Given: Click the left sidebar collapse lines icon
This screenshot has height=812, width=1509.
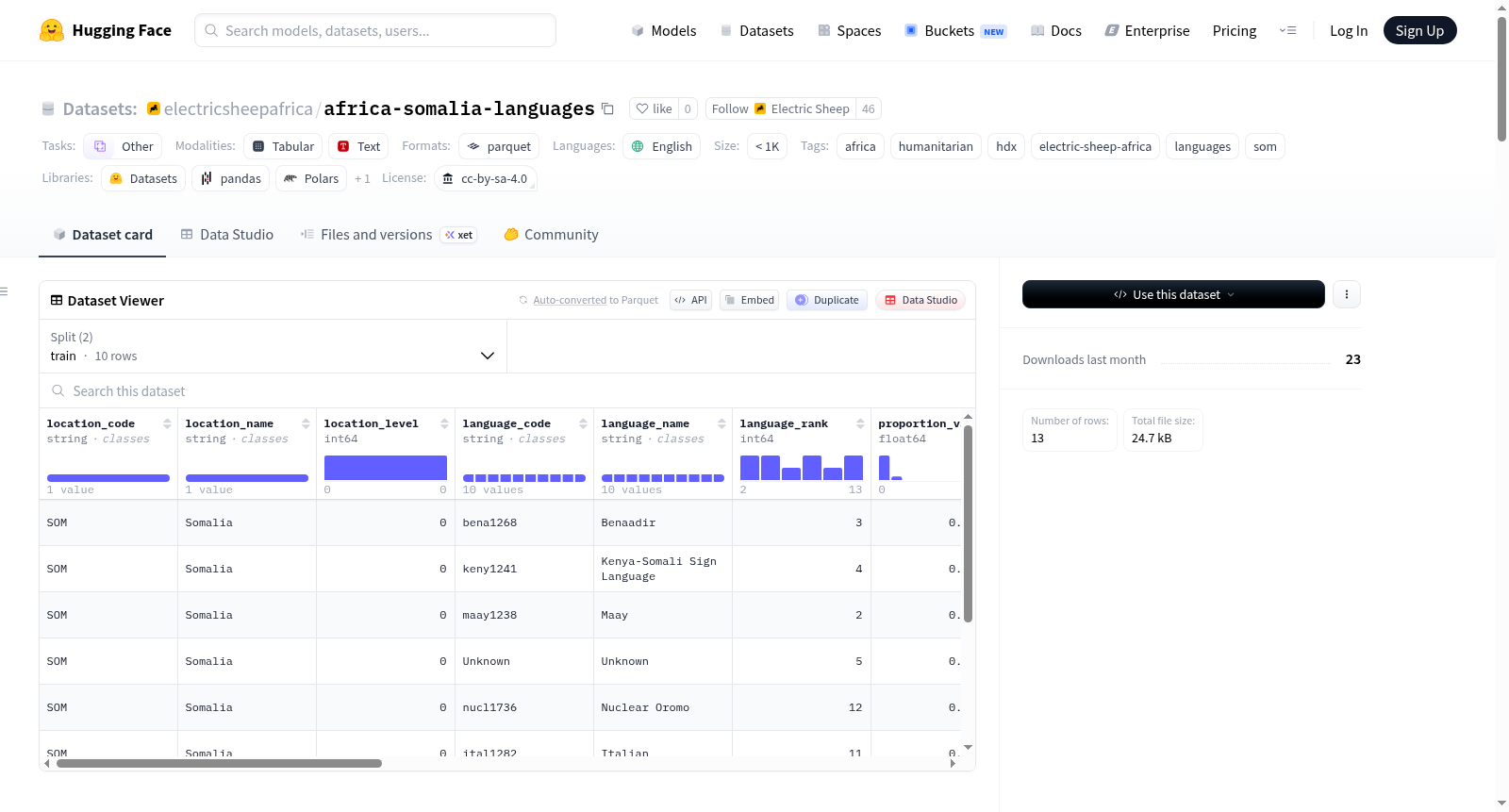Looking at the screenshot, I should 5,291.
